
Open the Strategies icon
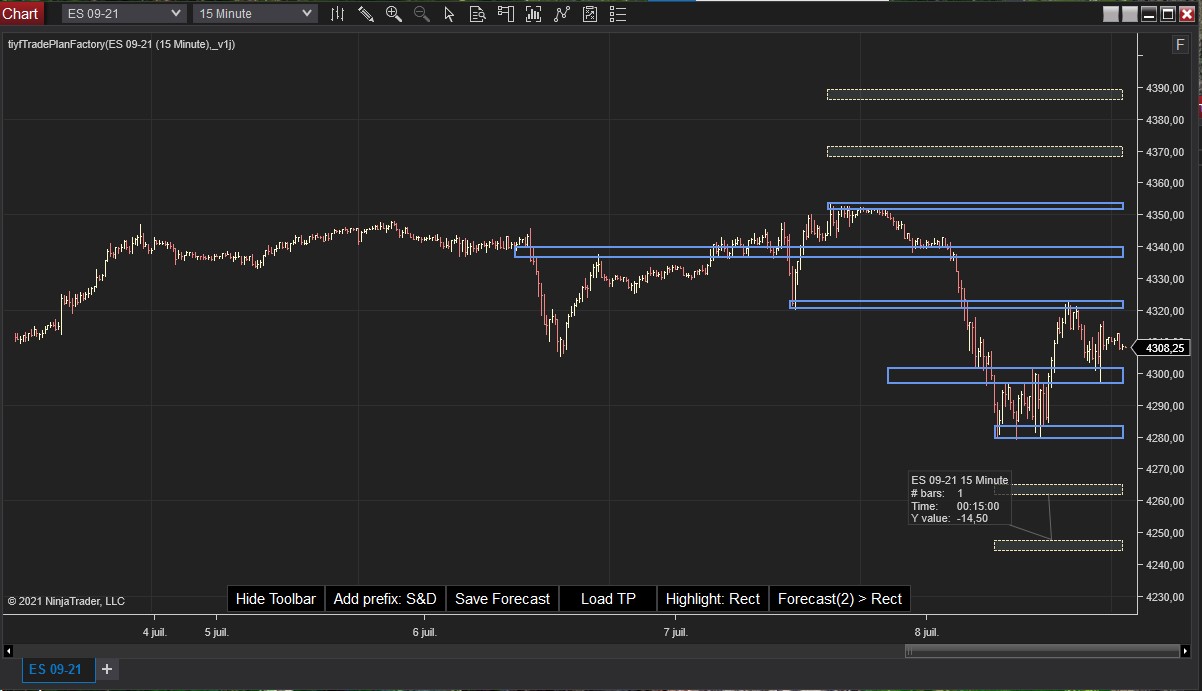[591, 14]
